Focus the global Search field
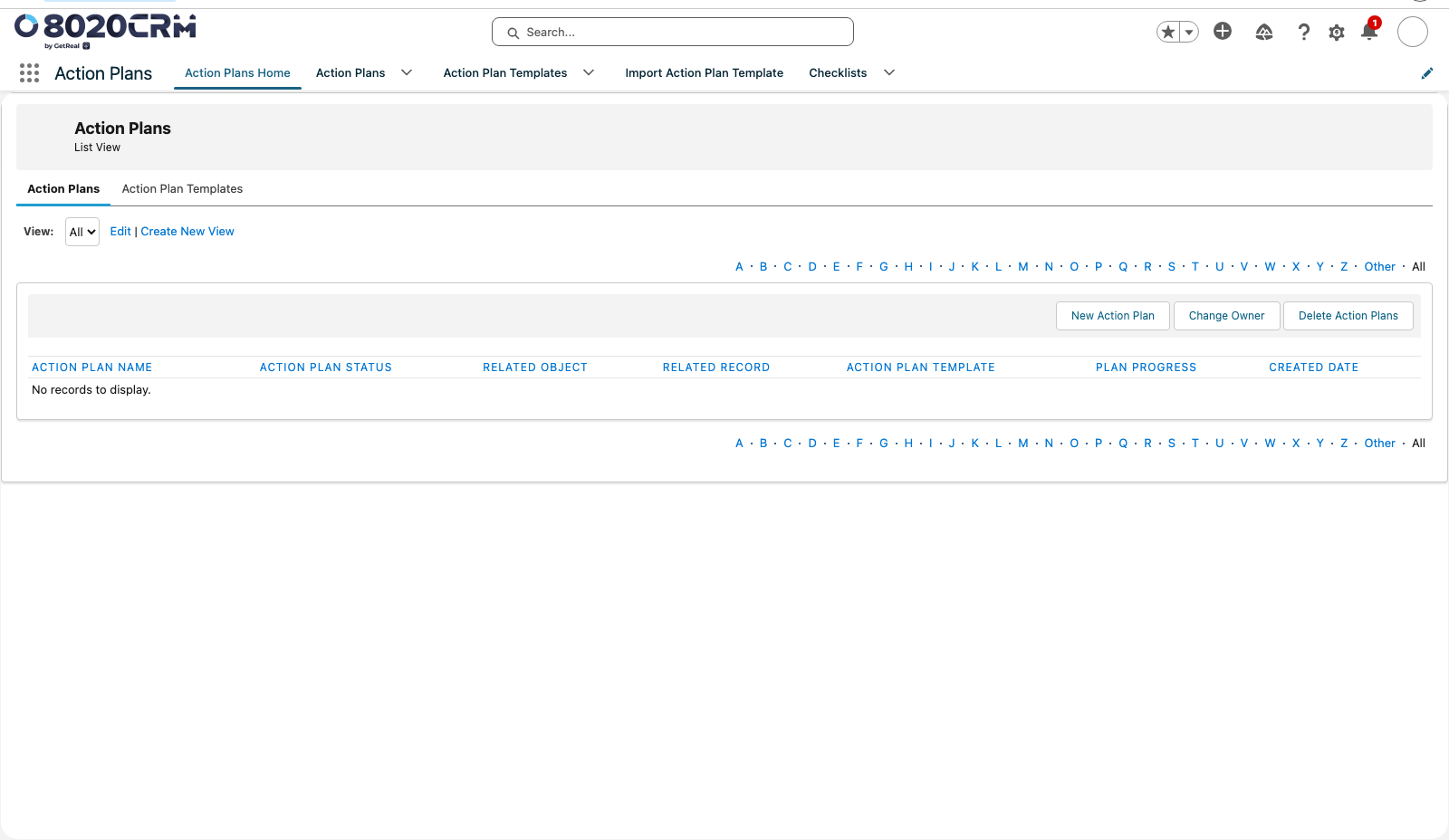The width and height of the screenshot is (1449, 840). [673, 32]
